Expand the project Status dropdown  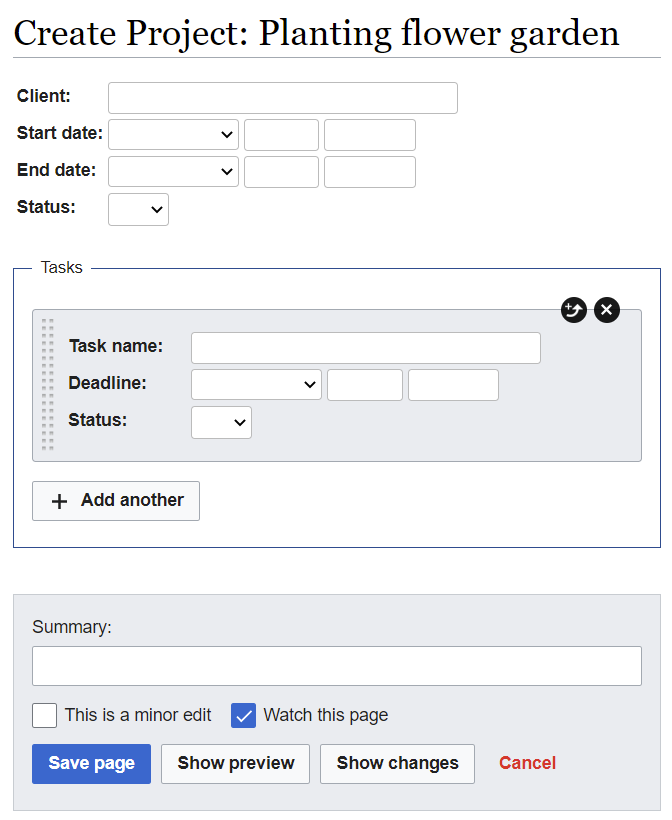pyautogui.click(x=138, y=209)
